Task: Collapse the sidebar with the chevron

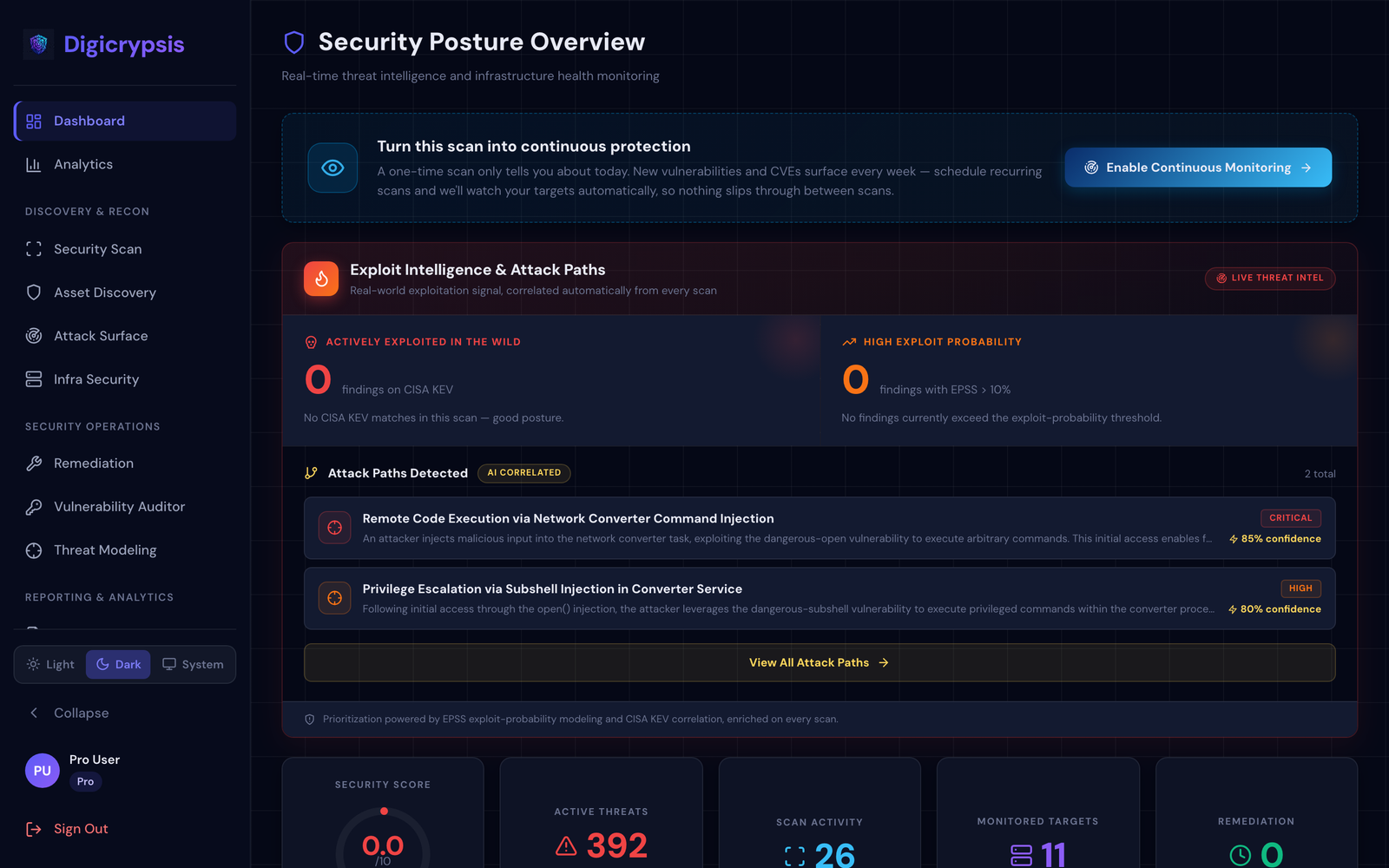Action: pyautogui.click(x=34, y=713)
